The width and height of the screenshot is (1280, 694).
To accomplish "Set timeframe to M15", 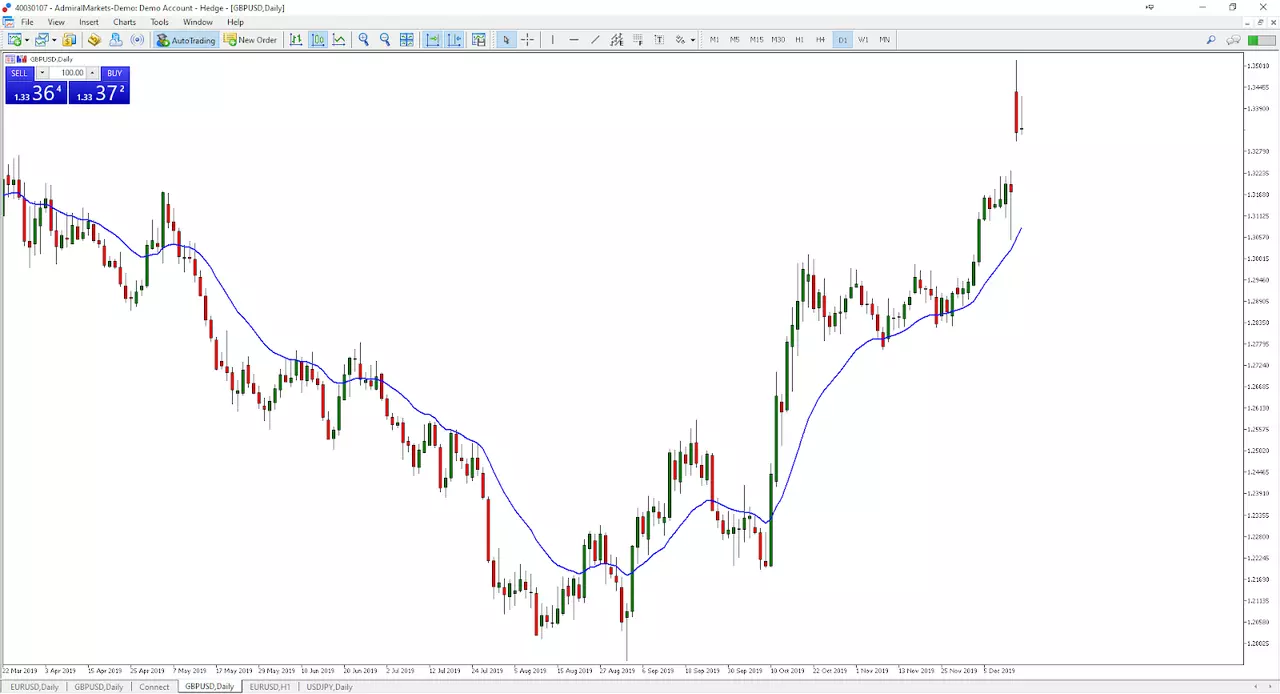I will point(756,40).
